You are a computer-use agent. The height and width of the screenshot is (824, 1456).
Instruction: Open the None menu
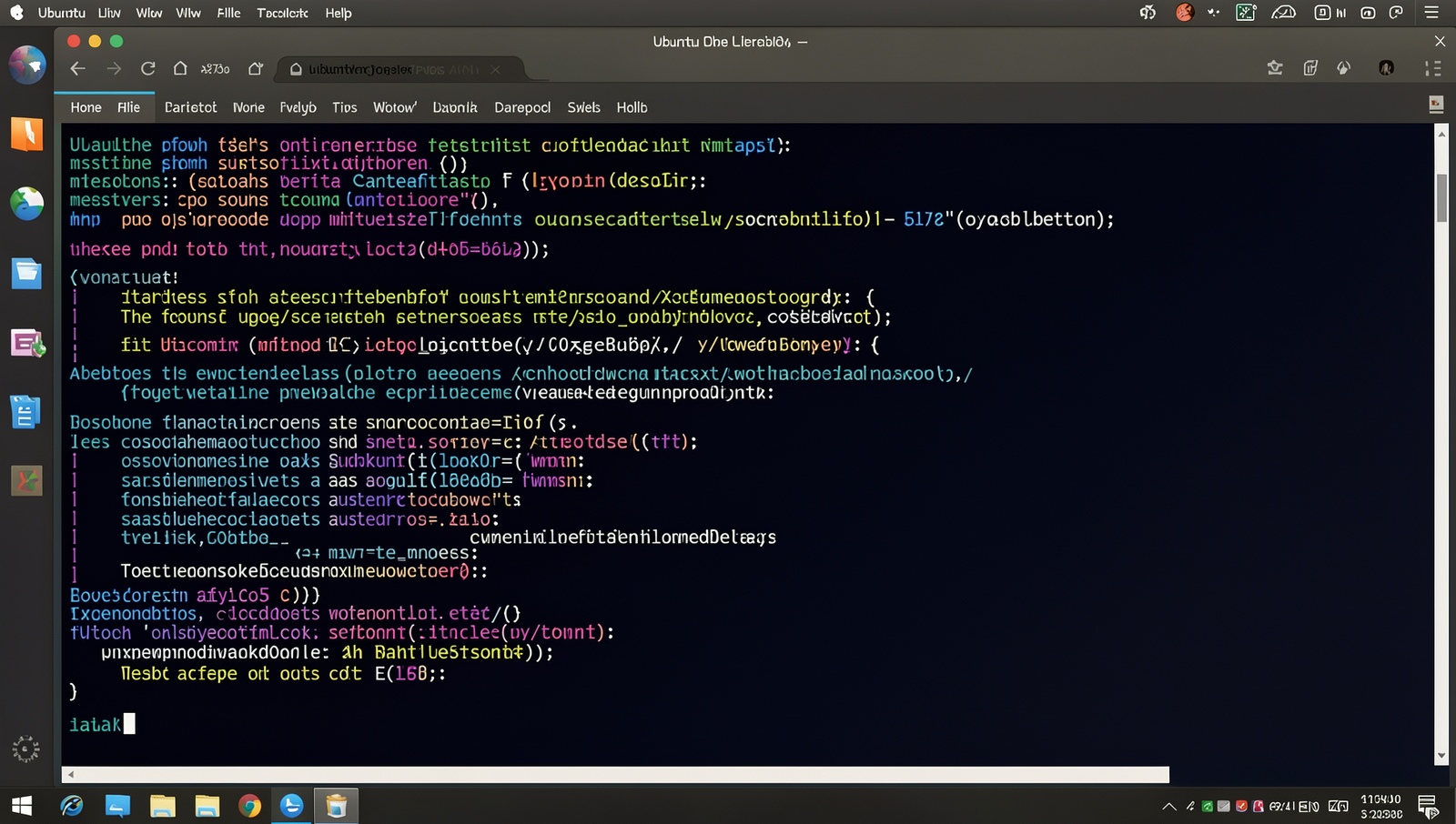coord(248,107)
